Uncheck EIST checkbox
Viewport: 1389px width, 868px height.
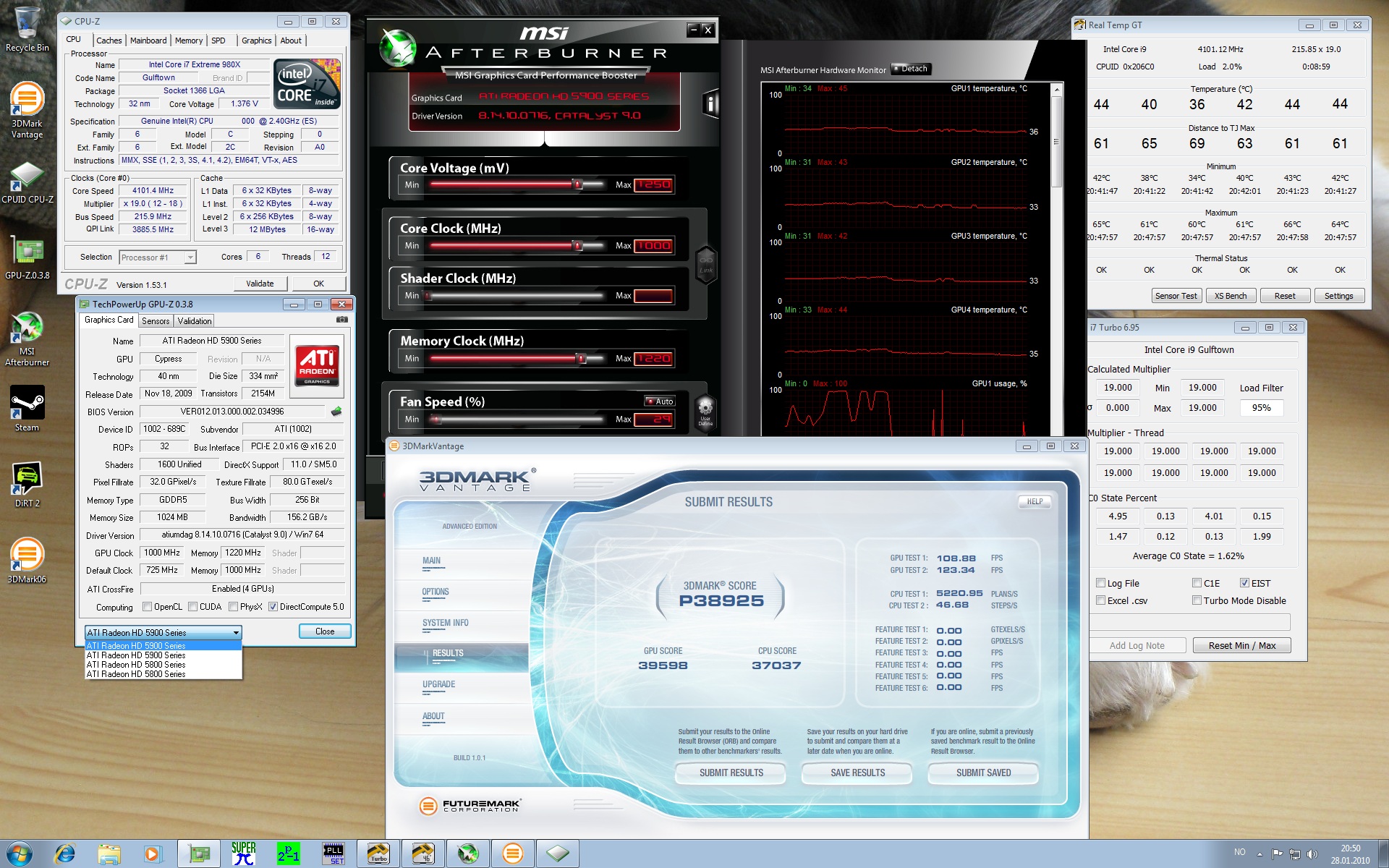[x=1244, y=583]
